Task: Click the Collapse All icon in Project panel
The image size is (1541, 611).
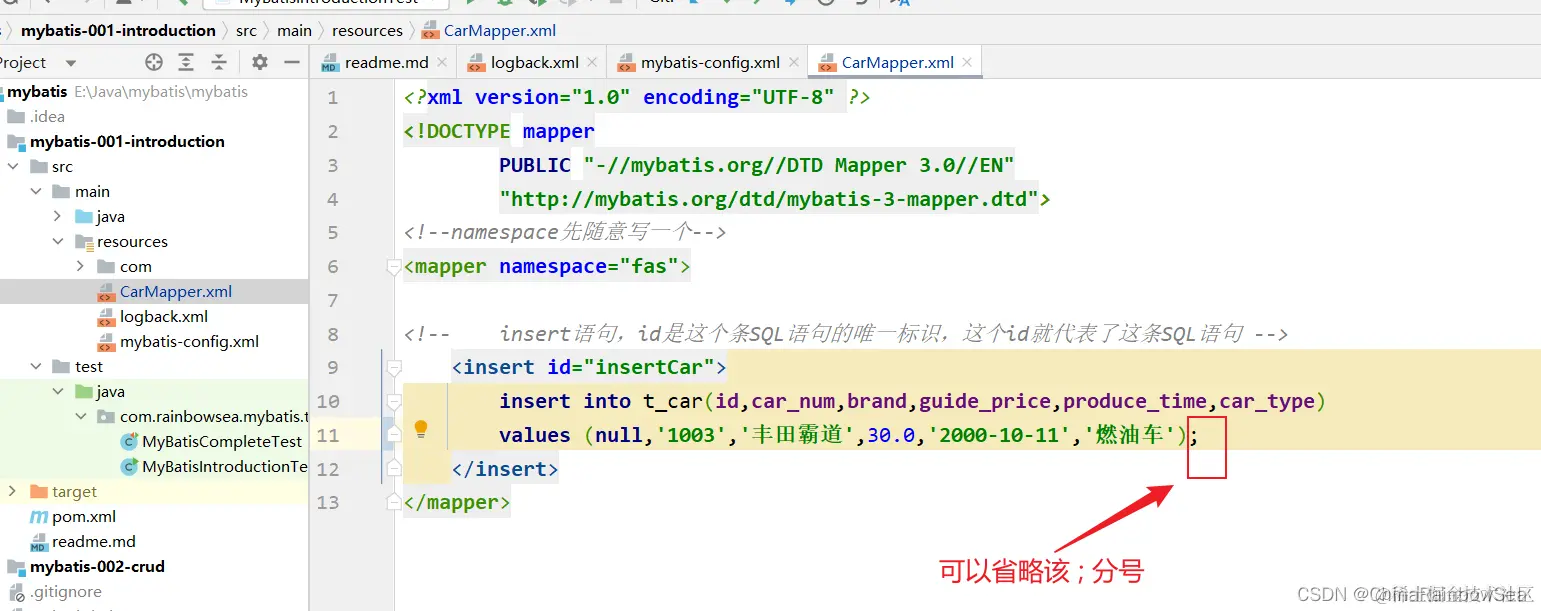Action: 219,62
